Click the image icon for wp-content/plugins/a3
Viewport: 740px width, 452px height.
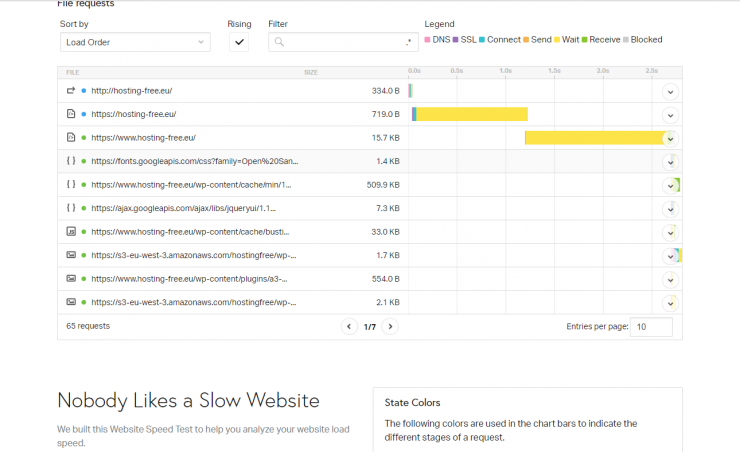71,278
